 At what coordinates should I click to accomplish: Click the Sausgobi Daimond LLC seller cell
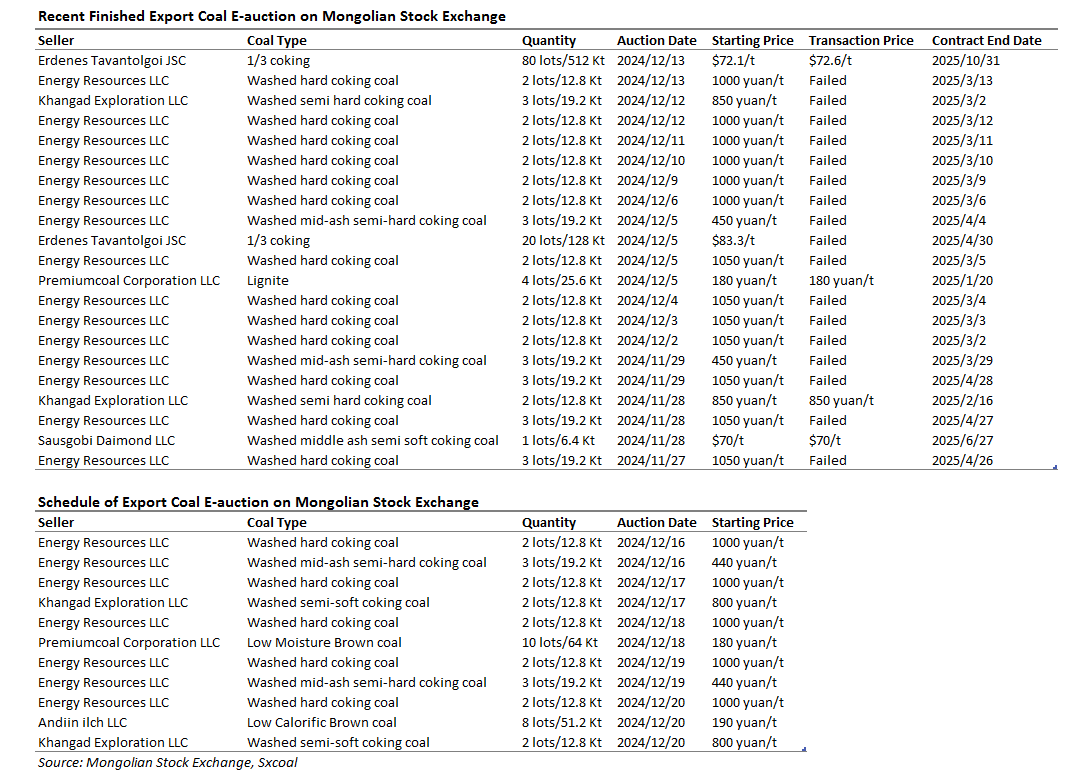[106, 440]
